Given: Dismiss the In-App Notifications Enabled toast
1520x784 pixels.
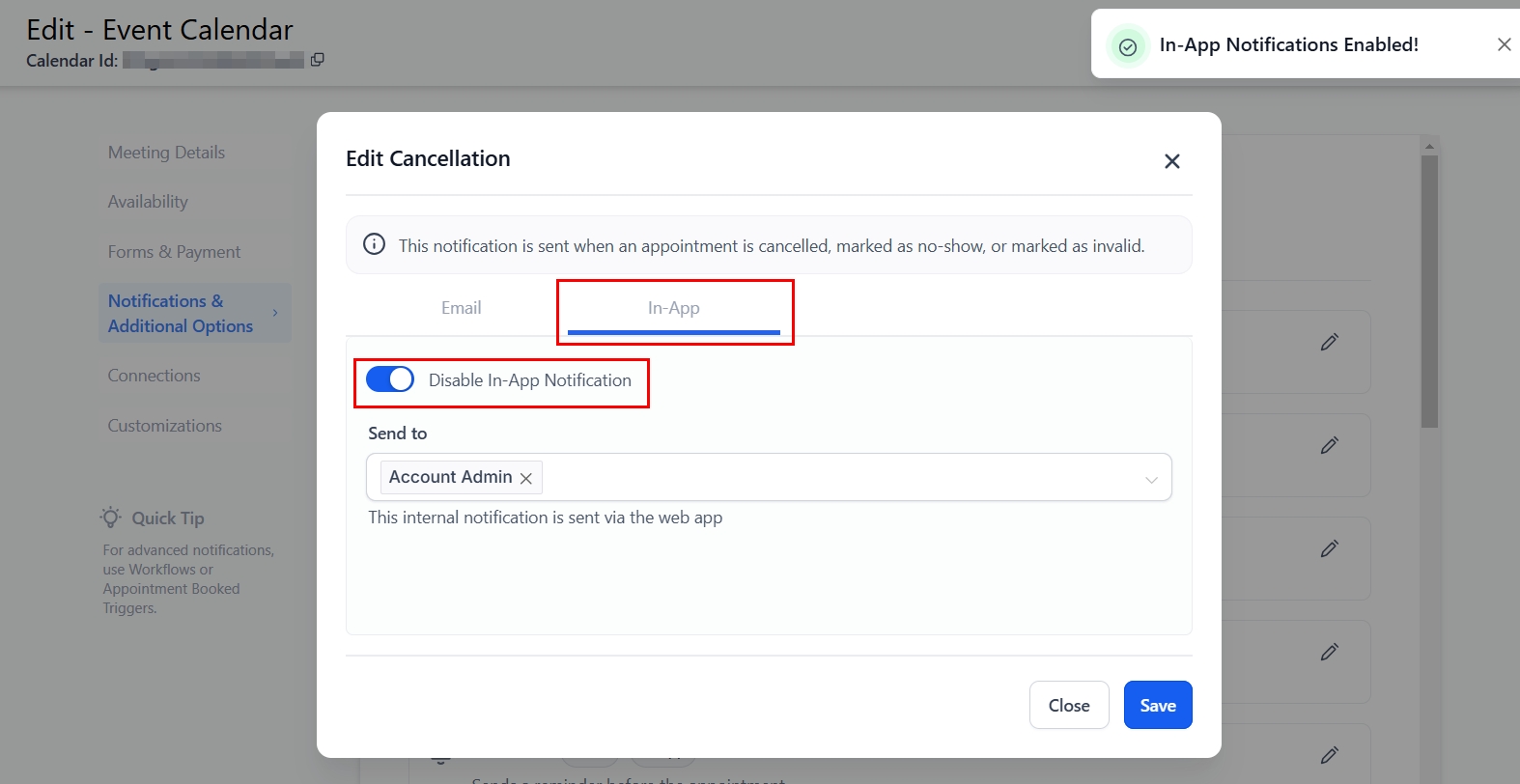Looking at the screenshot, I should (1504, 44).
